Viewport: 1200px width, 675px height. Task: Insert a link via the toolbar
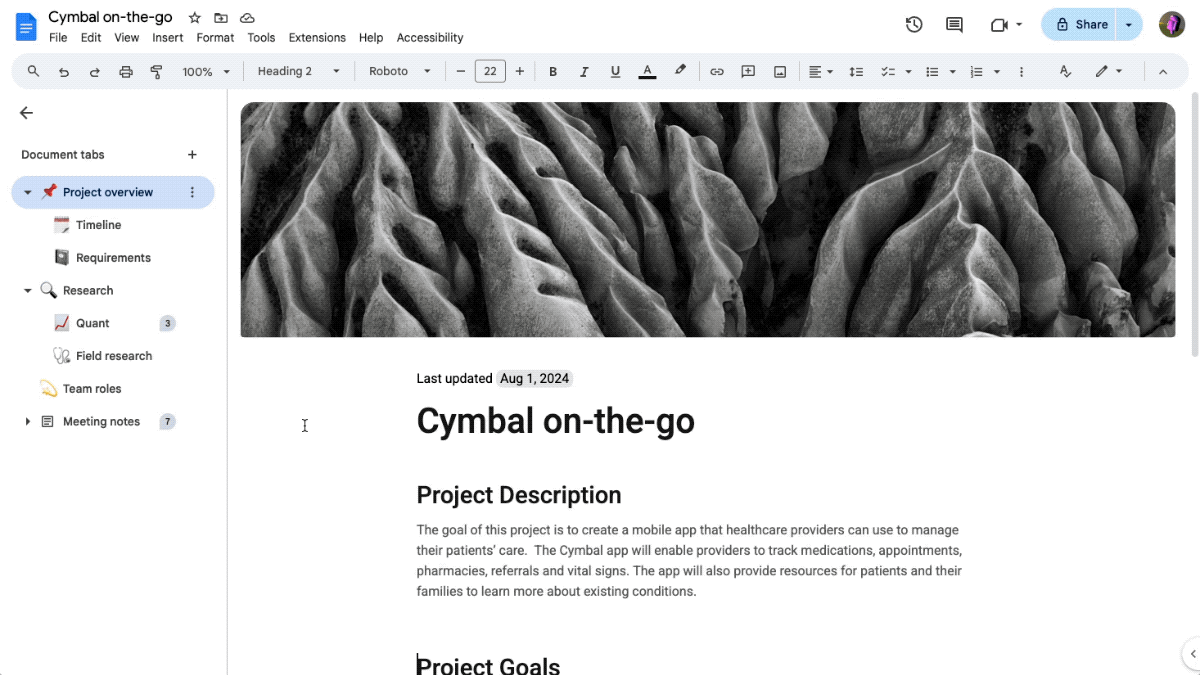click(x=716, y=71)
